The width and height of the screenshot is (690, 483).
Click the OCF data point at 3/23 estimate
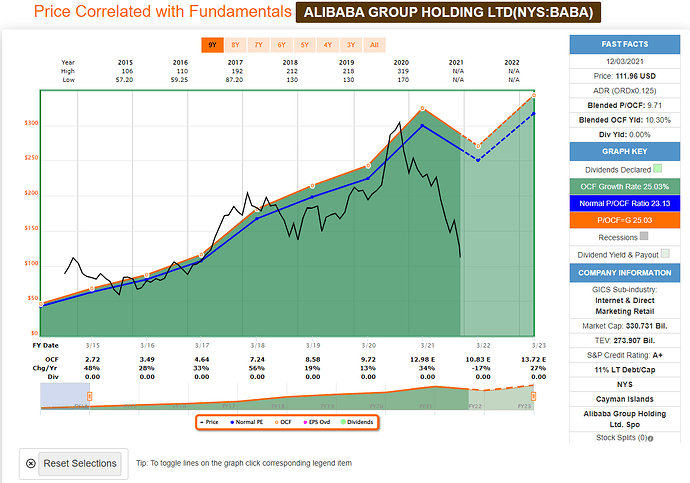[x=533, y=95]
